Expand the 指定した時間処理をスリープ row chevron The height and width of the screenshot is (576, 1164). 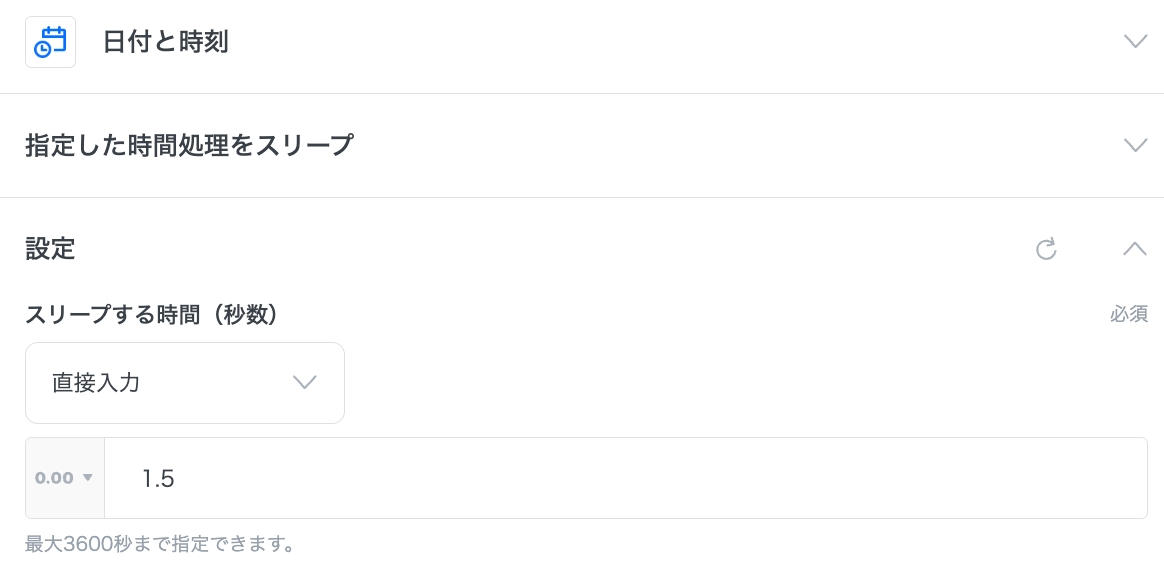1134,145
